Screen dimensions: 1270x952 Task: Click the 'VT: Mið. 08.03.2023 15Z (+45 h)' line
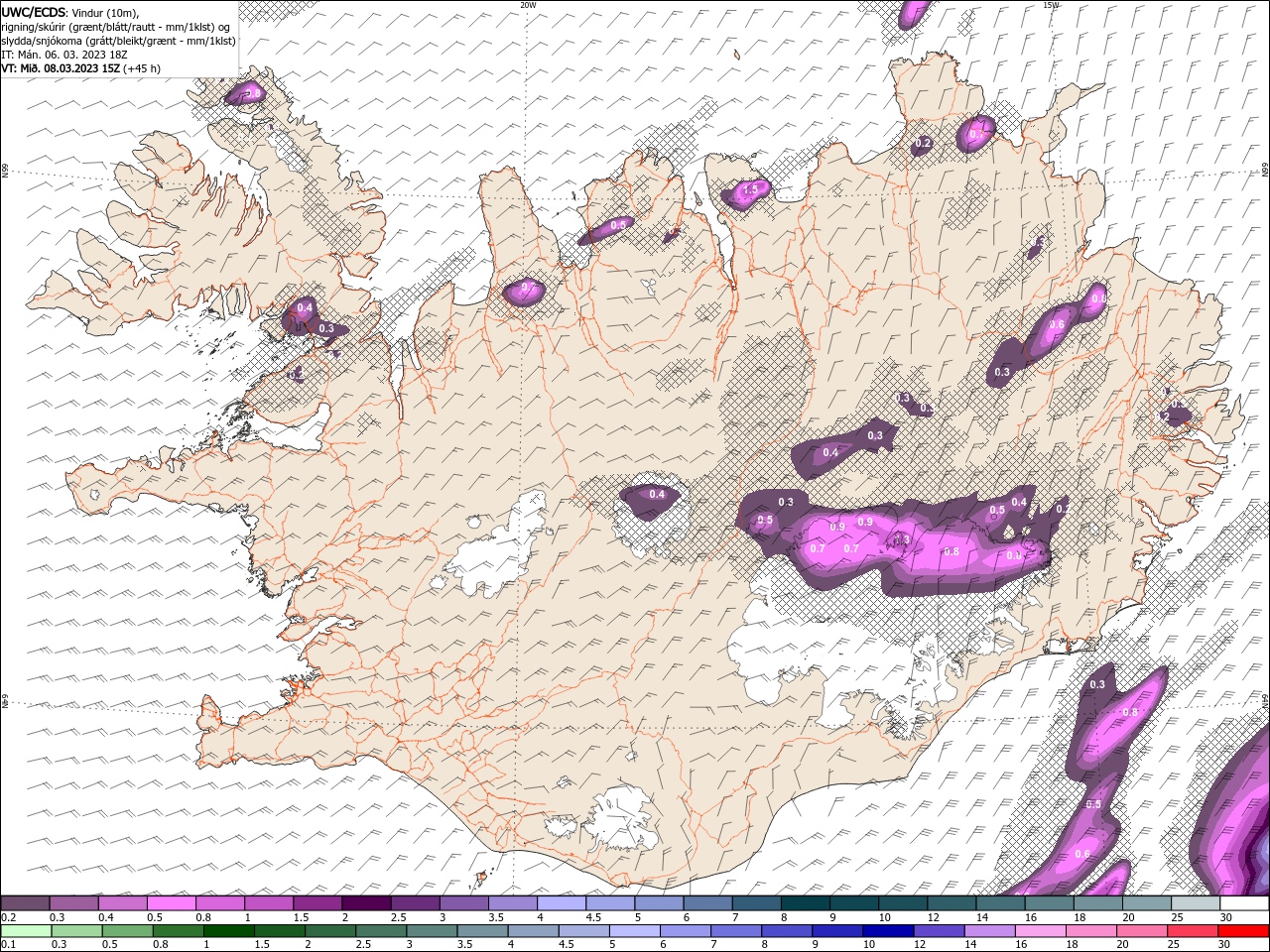81,68
